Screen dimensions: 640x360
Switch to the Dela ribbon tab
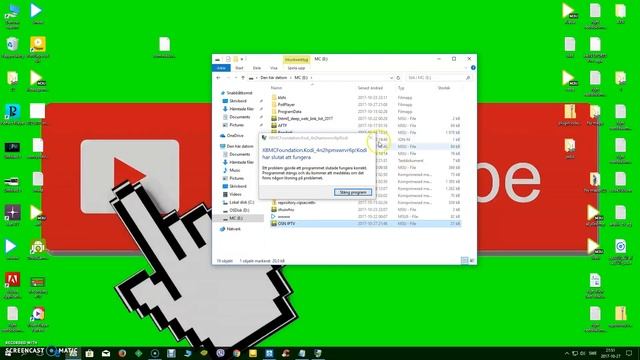point(257,68)
